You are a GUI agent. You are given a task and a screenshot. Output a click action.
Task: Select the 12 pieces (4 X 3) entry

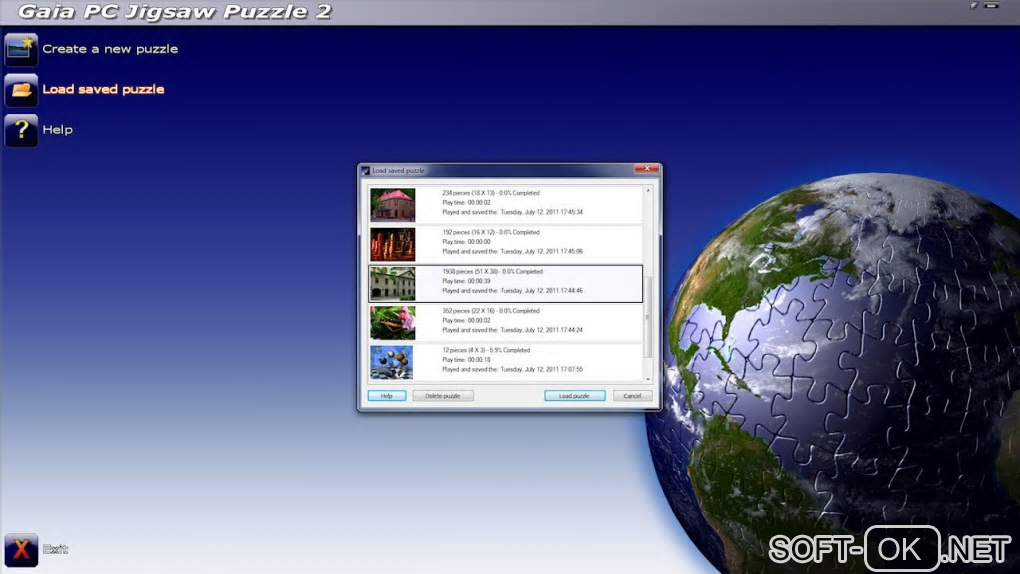(505, 362)
